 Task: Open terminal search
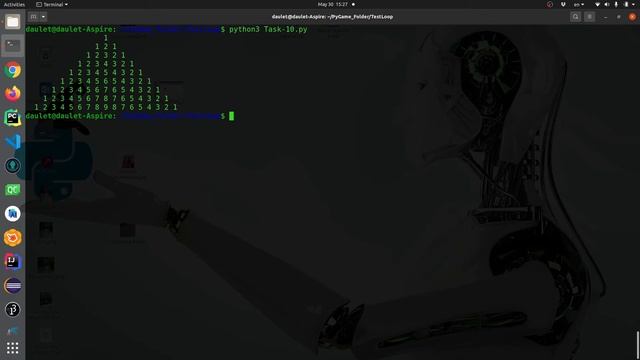point(576,17)
